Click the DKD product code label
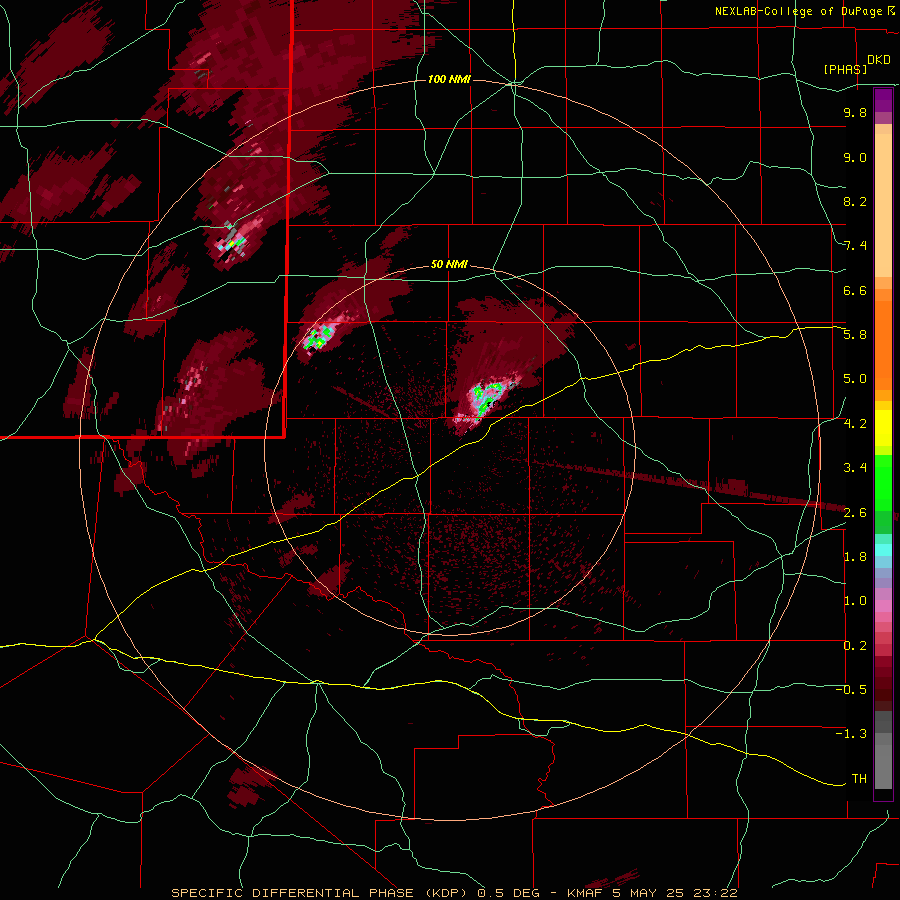Screen dimensions: 900x900 pos(879,59)
